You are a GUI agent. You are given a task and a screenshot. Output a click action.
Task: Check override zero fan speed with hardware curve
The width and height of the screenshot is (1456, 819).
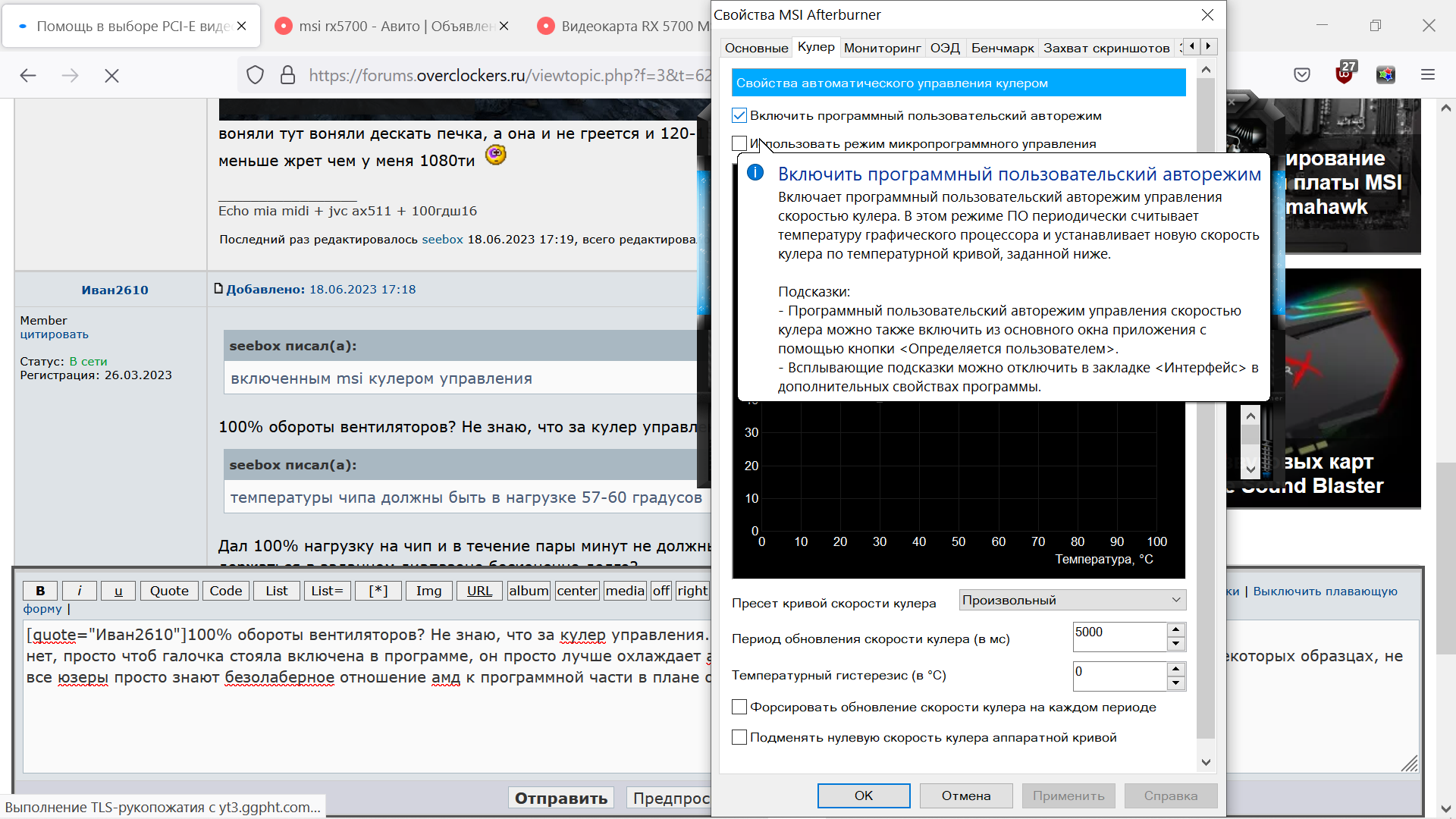pos(739,737)
